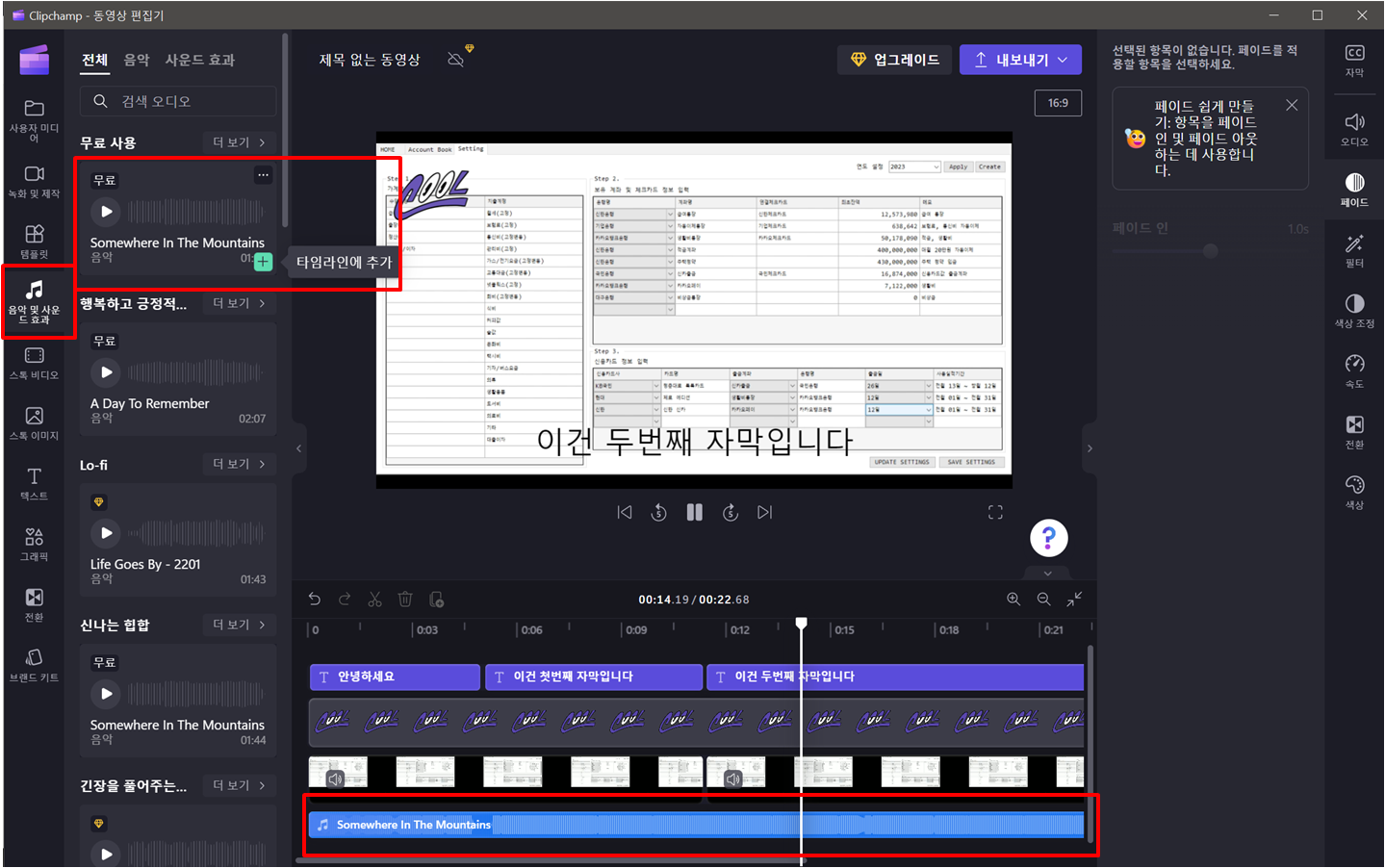Open the 내보내기 export dropdown

1020,60
